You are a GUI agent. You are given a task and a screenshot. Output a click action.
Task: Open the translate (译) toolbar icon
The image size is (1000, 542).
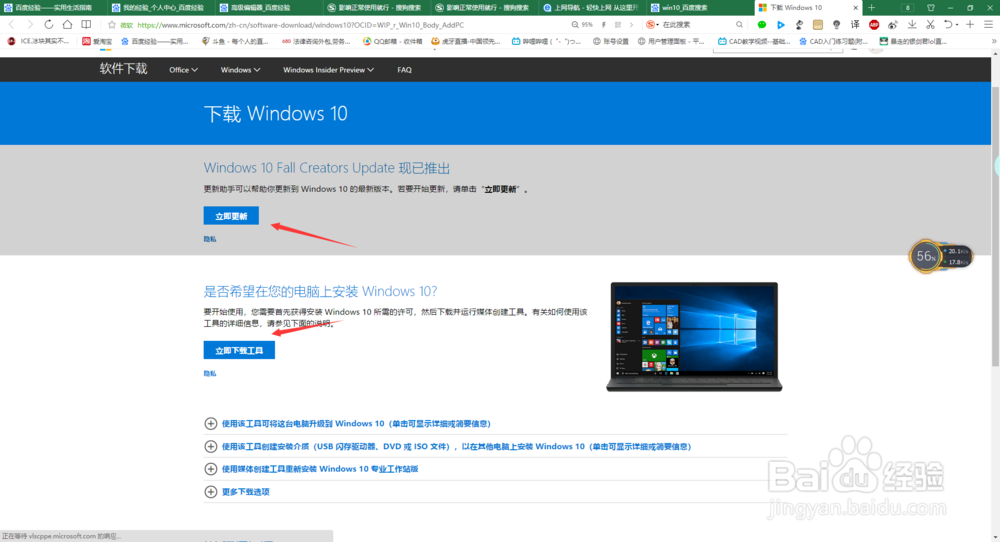855,25
